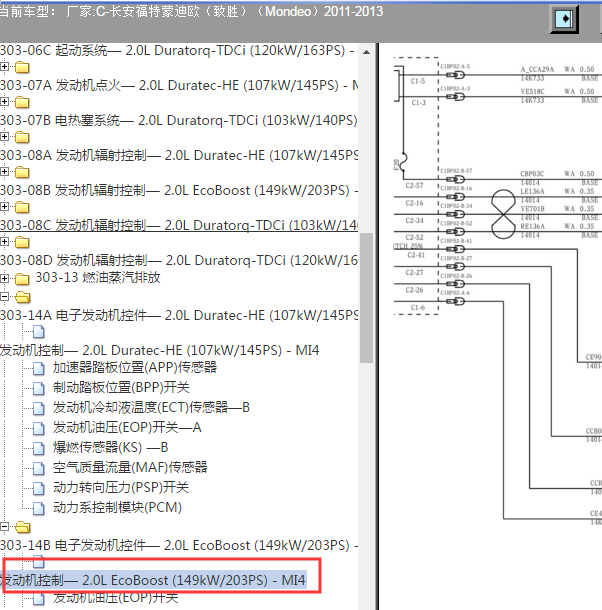Open 发动机油压(EOP)开关—A document icon
This screenshot has width=602, height=610.
(x=39, y=428)
